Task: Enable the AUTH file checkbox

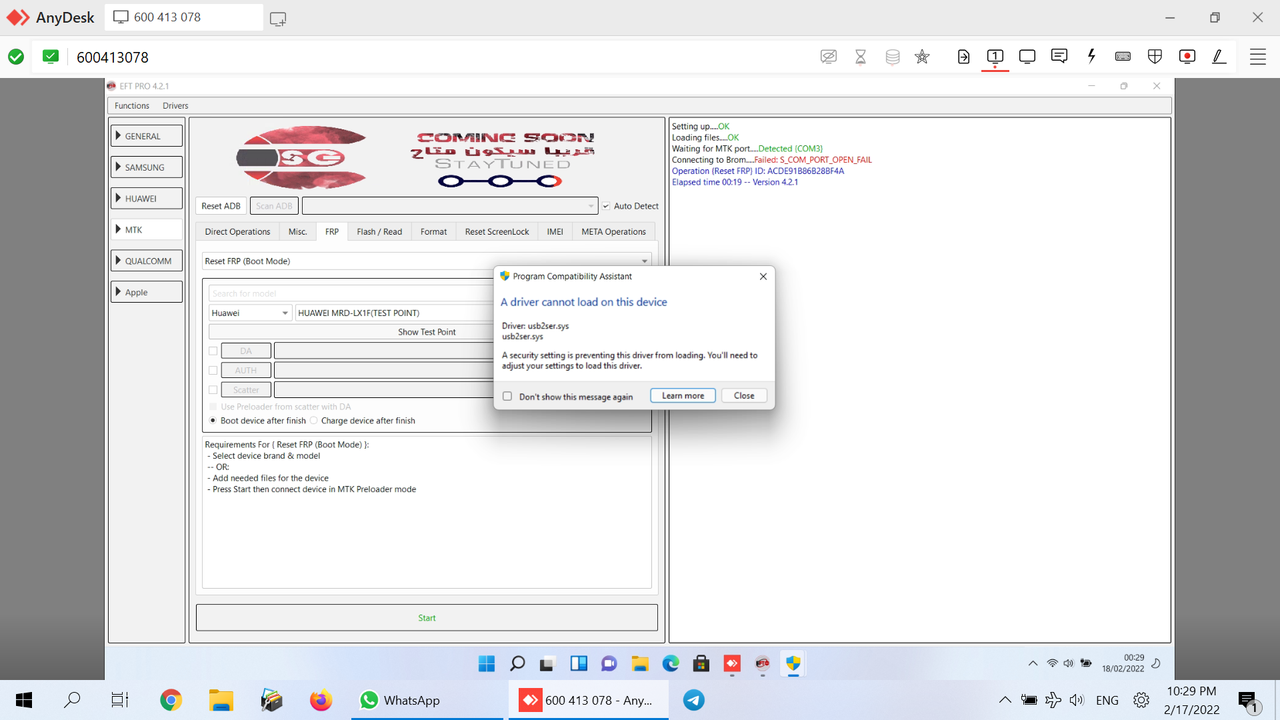Action: pos(213,370)
